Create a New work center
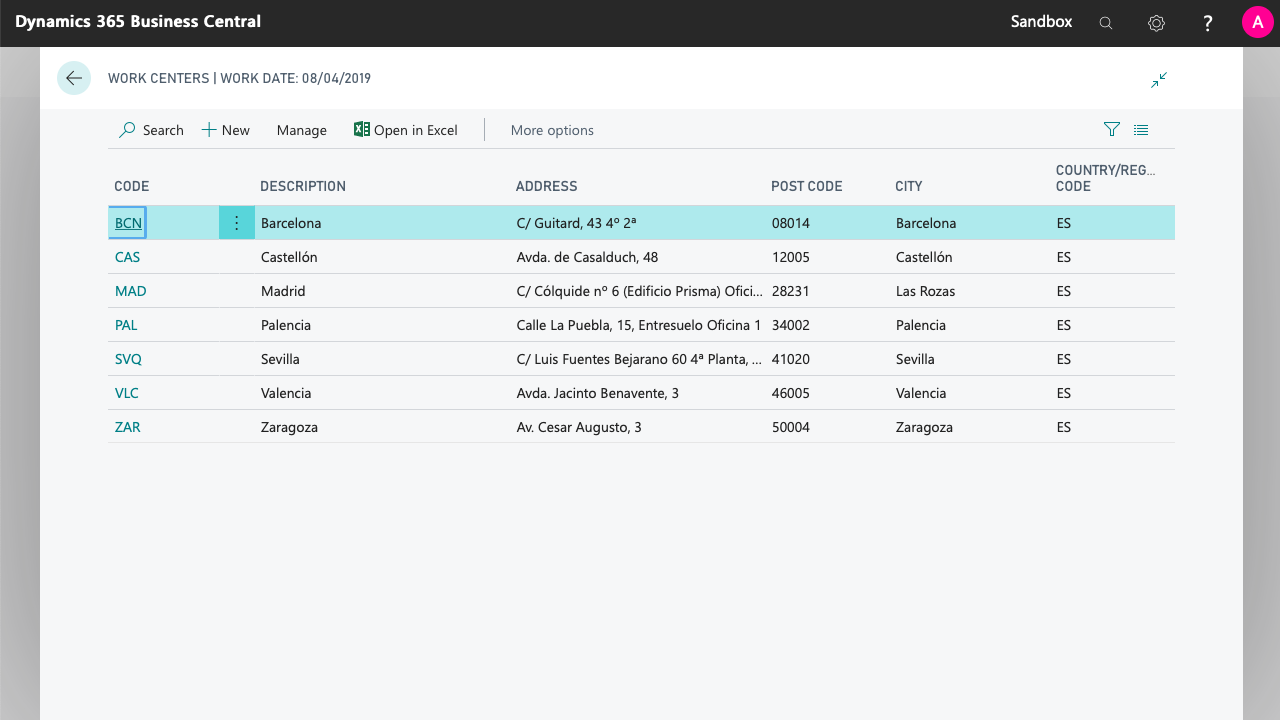The width and height of the screenshot is (1280, 720). 226,130
